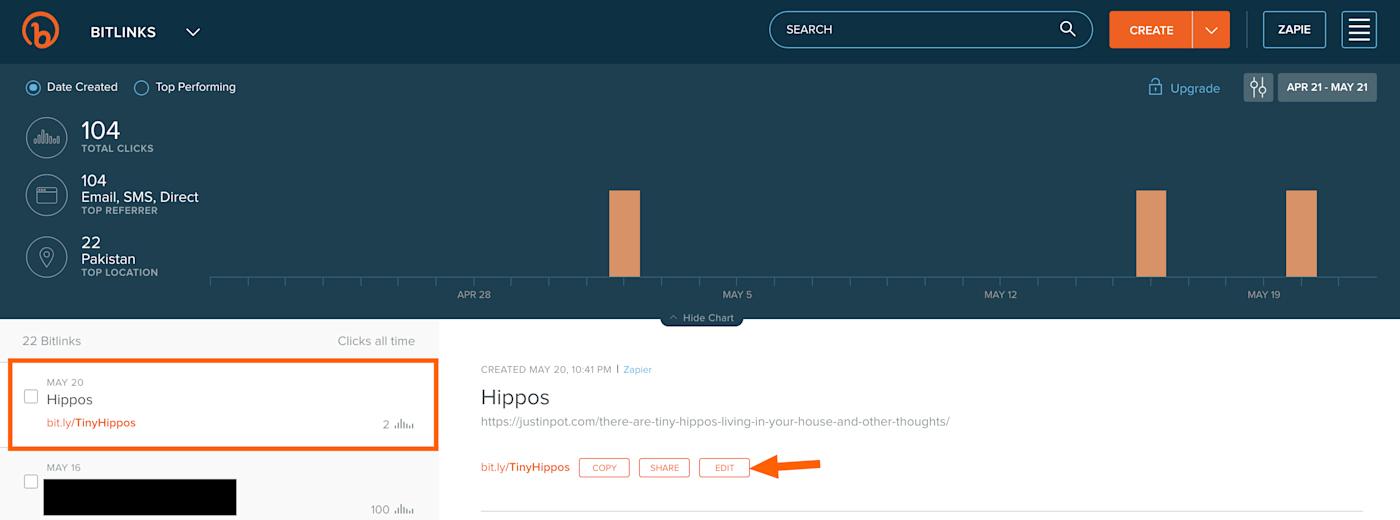Image resolution: width=1400 pixels, height=520 pixels.
Task: Click the total clicks bar chart icon
Action: pos(47,138)
